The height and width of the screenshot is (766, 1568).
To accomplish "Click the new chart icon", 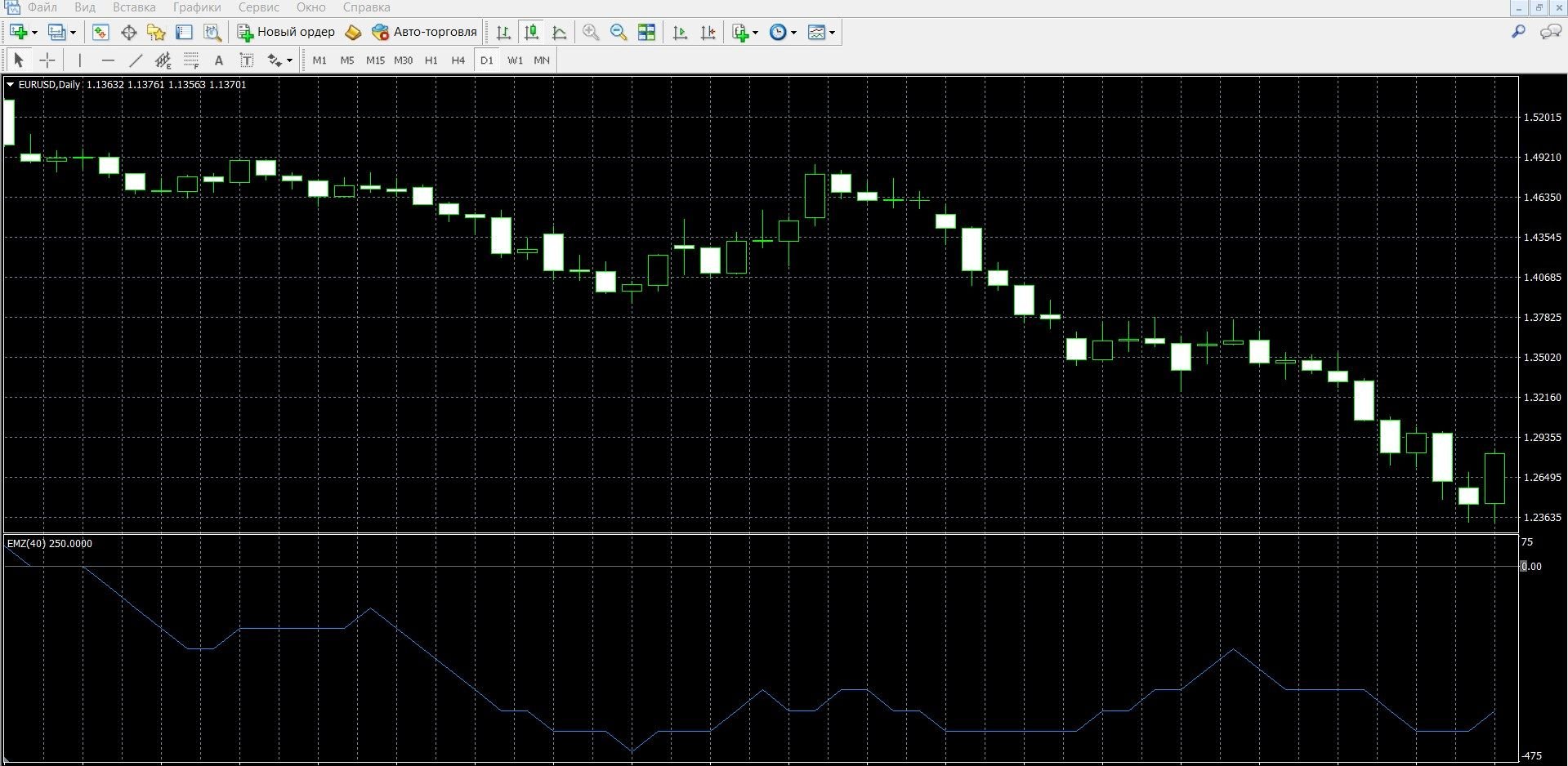I will tap(19, 32).
